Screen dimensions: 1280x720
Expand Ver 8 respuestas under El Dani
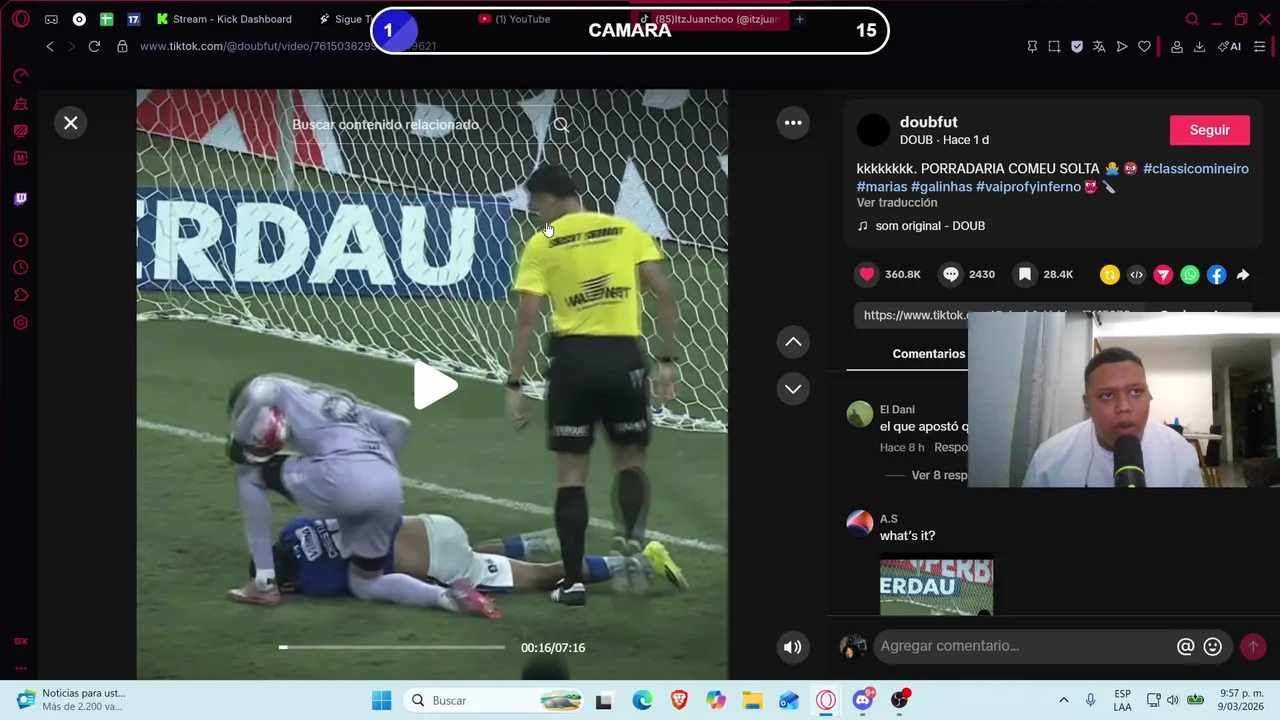coord(939,475)
